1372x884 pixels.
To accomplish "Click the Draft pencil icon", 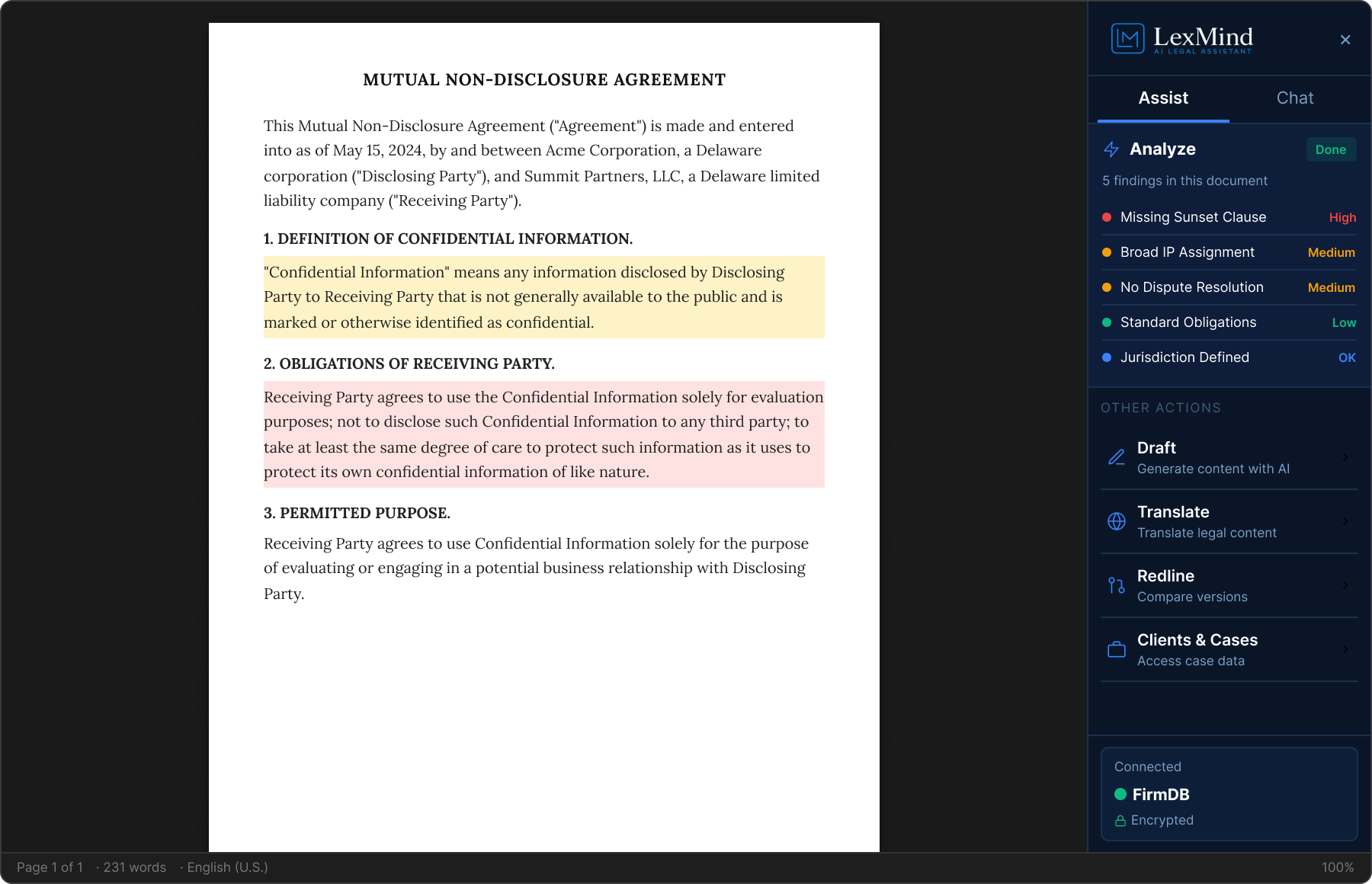I will pos(1117,457).
